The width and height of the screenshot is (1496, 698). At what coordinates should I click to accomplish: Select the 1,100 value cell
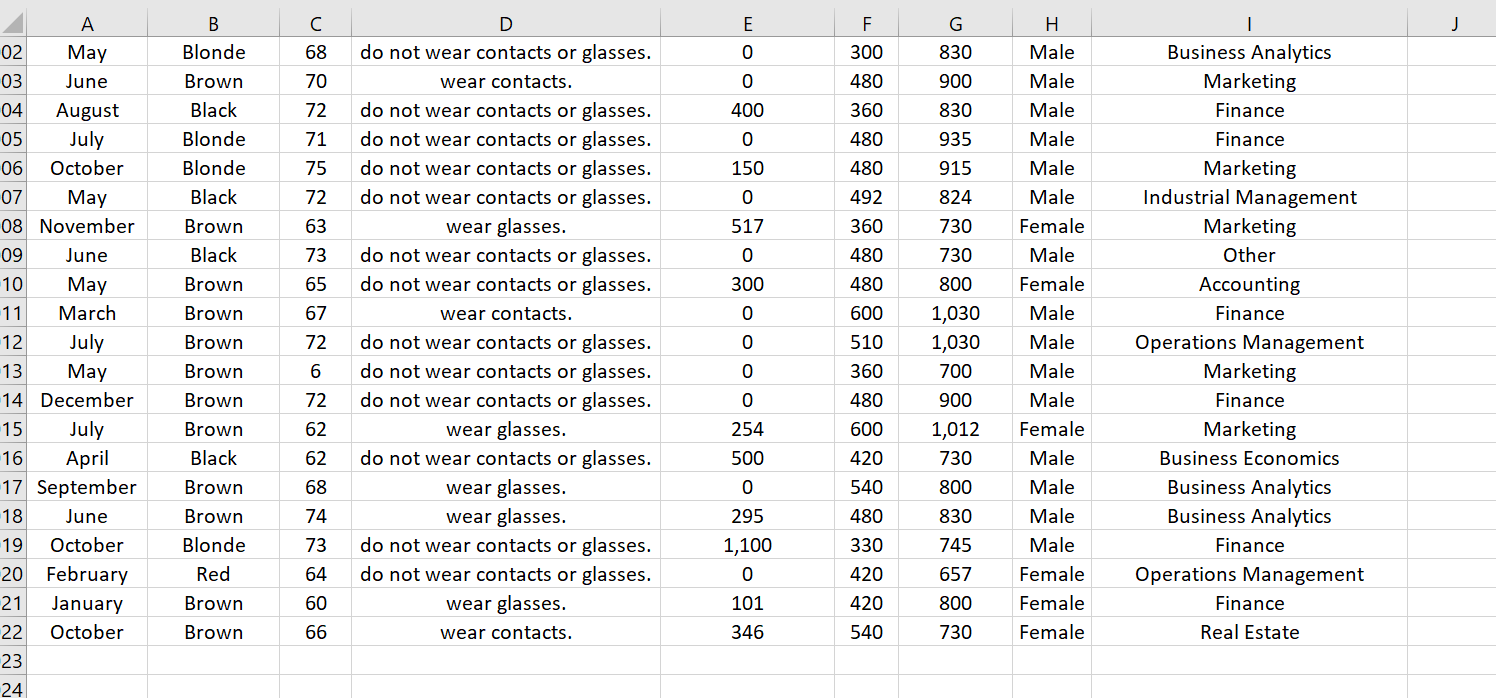click(x=747, y=545)
